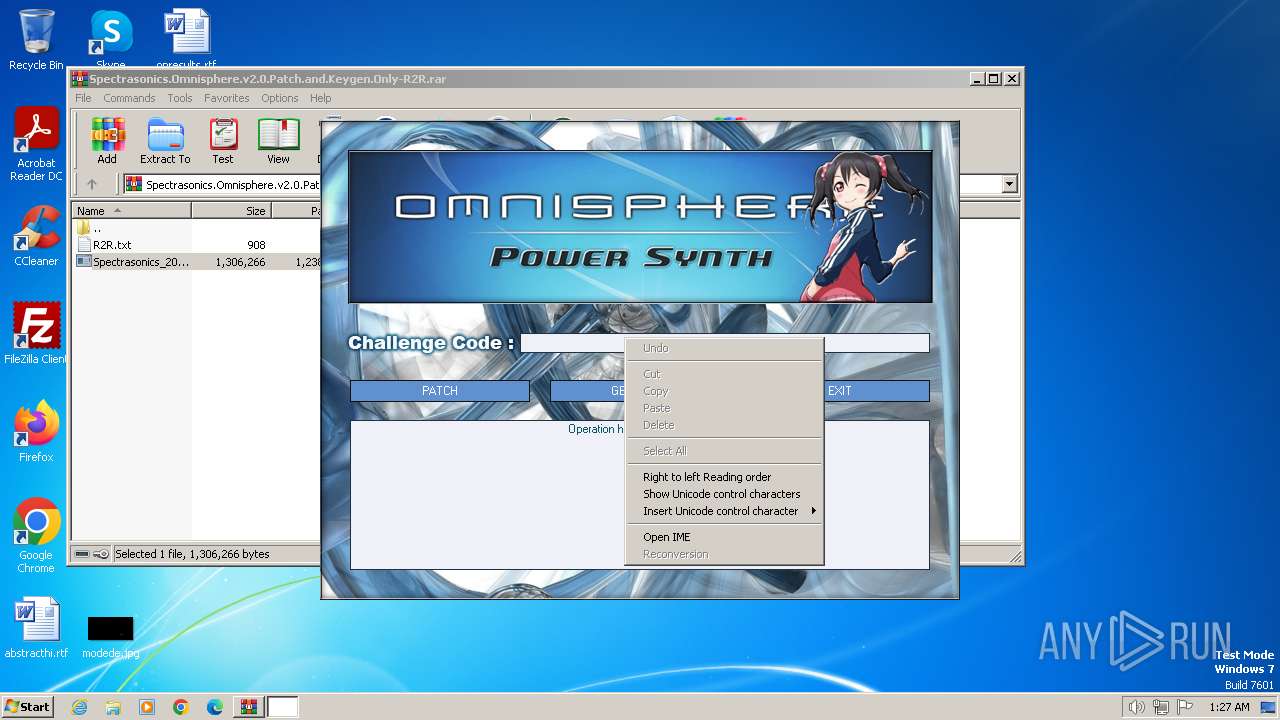Click the Add icon in WinRAR toolbar
Viewport: 1280px width, 720px height.
[107, 141]
